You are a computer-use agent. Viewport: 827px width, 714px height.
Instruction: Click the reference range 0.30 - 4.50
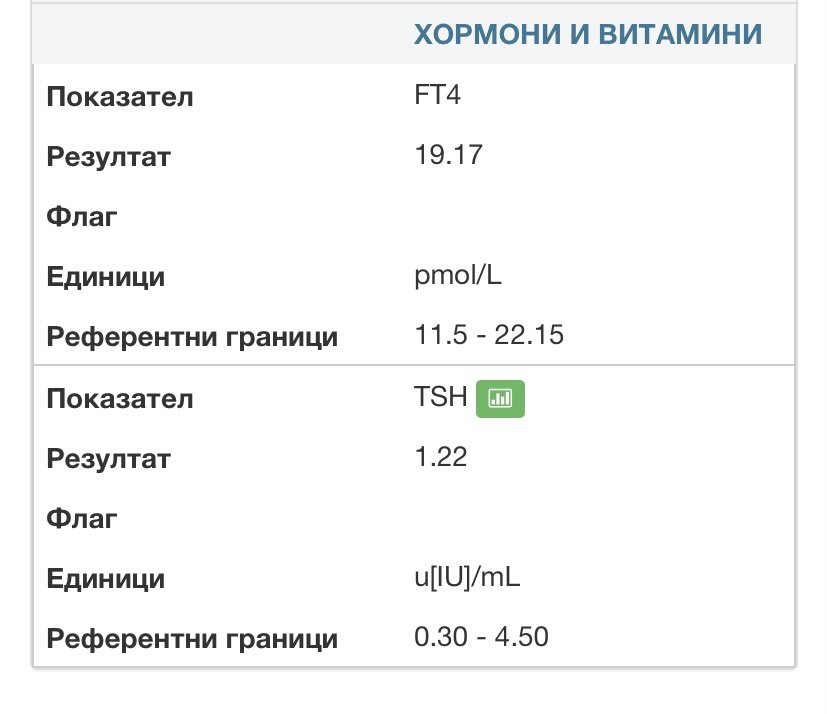(x=481, y=637)
